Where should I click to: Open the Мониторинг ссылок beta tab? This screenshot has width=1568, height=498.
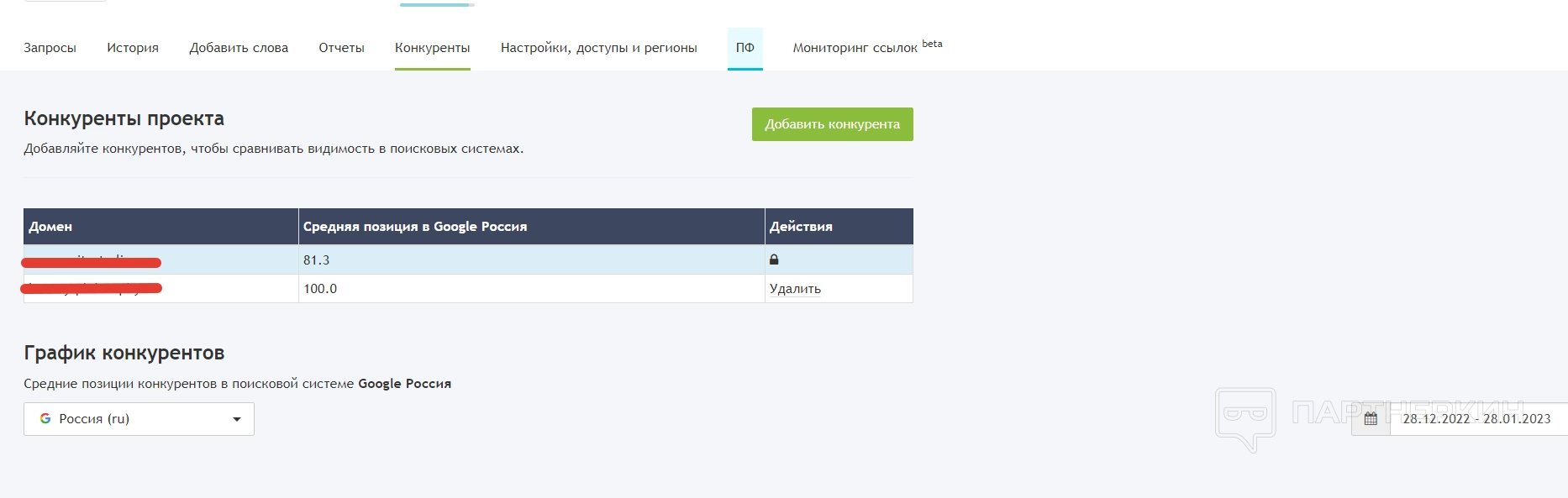[x=866, y=48]
